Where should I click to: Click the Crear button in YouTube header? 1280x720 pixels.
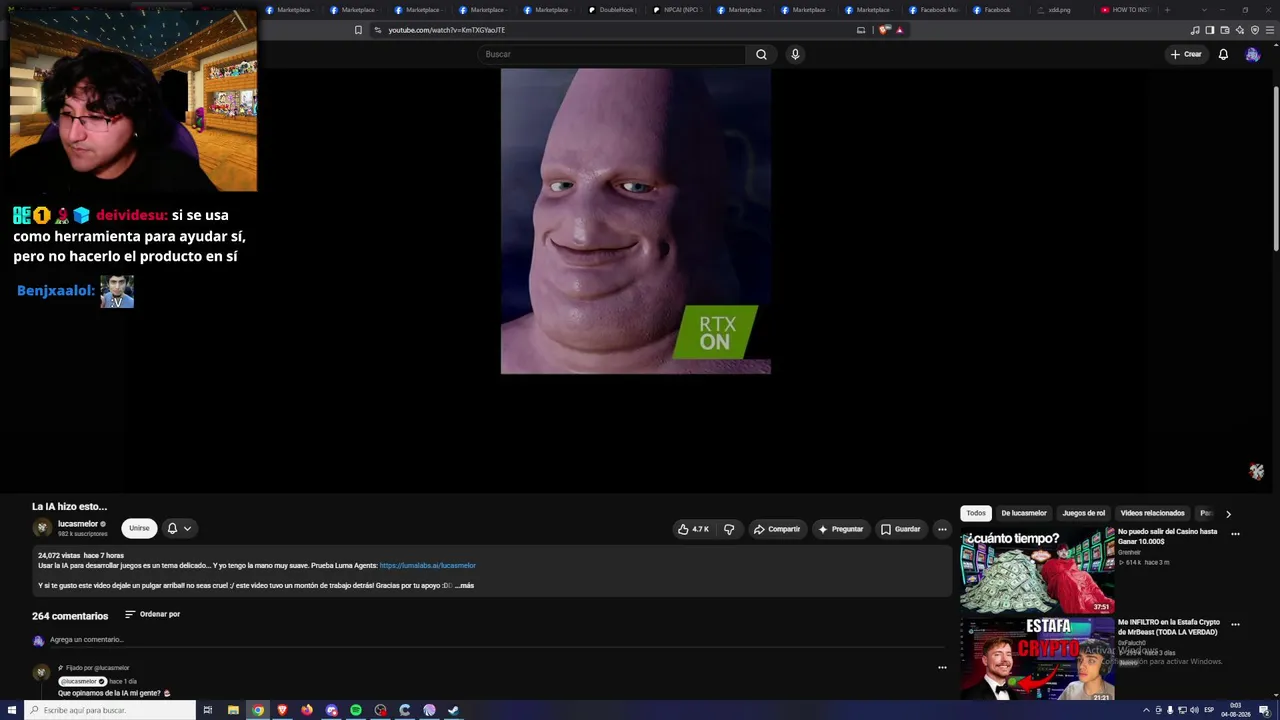coord(1186,54)
